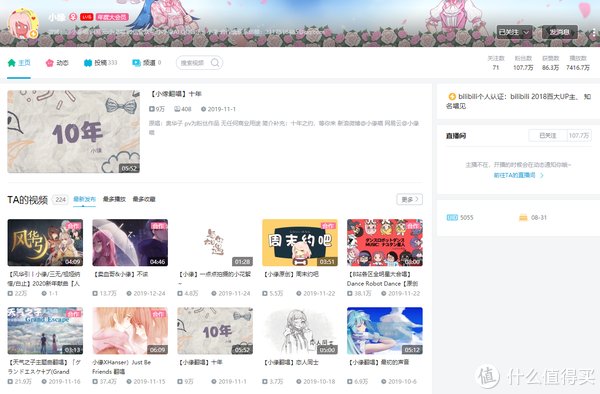Click the bilibili verification lightning icon
The height and width of the screenshot is (394, 600).
[452, 97]
